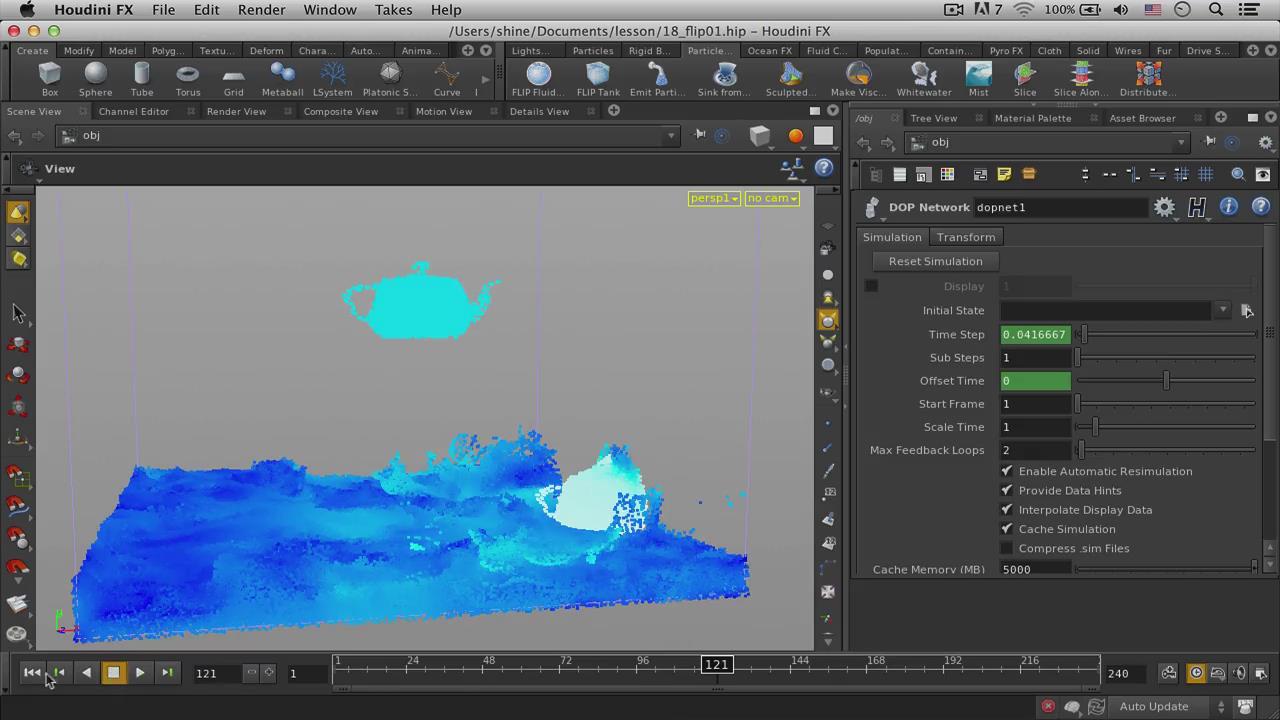Screen dimensions: 1280x720
Task: Open the Render menu
Action: [261, 9]
